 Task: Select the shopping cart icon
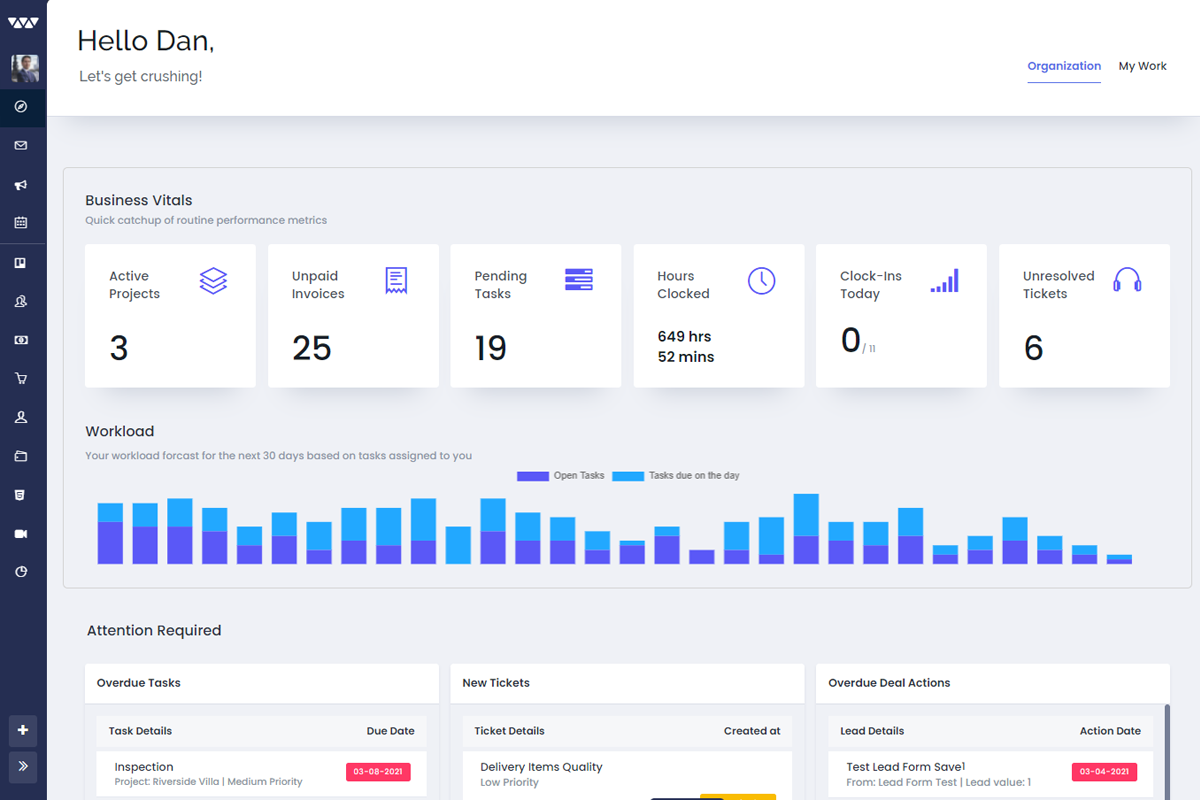[23, 378]
